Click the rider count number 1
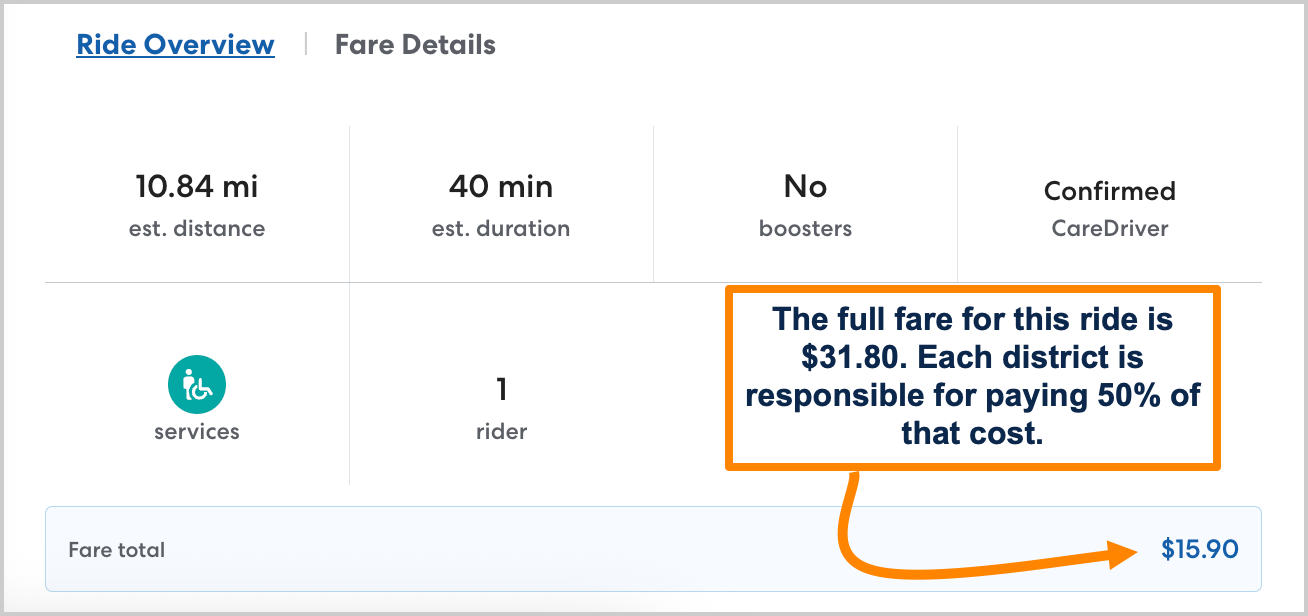This screenshot has width=1308, height=616. pyautogui.click(x=501, y=388)
